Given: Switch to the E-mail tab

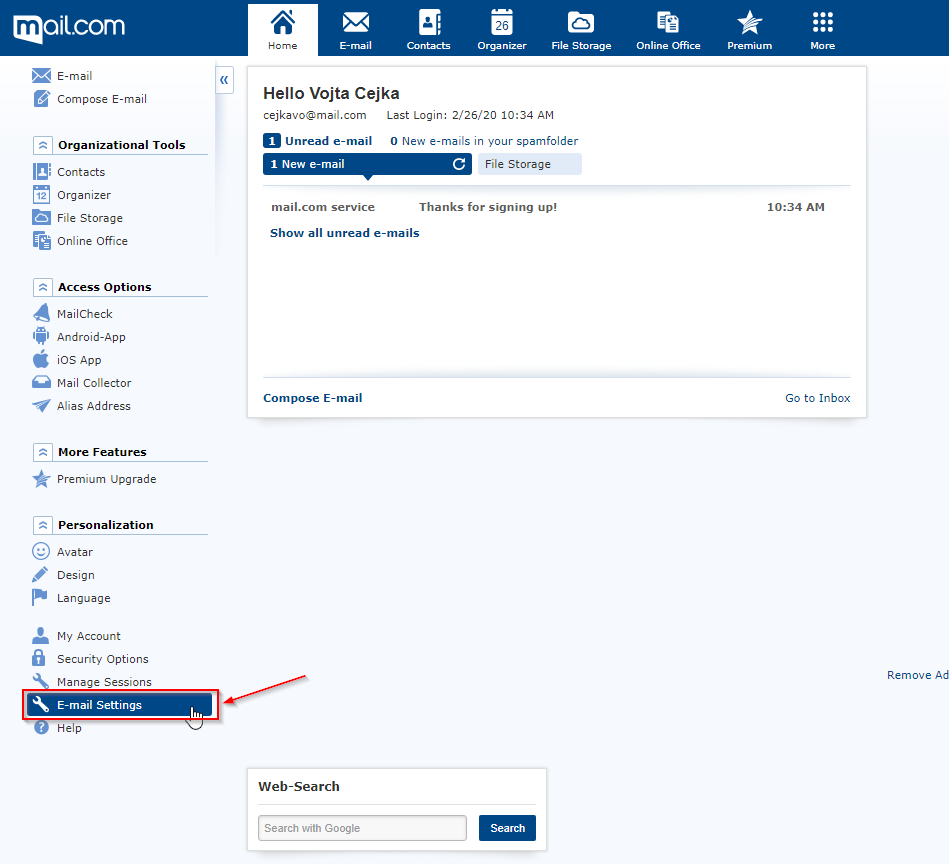Looking at the screenshot, I should tap(355, 30).
